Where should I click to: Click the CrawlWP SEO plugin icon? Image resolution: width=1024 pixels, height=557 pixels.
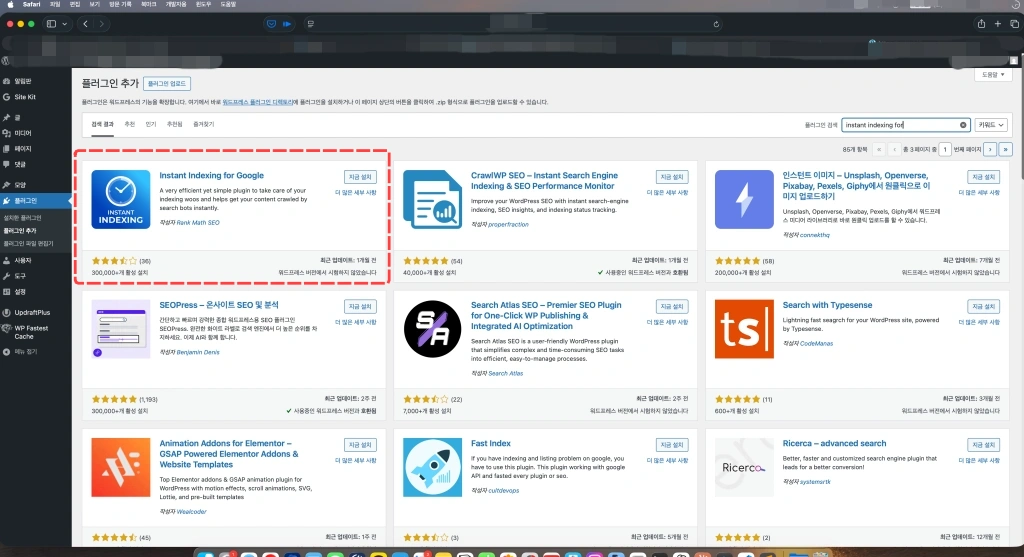point(432,199)
